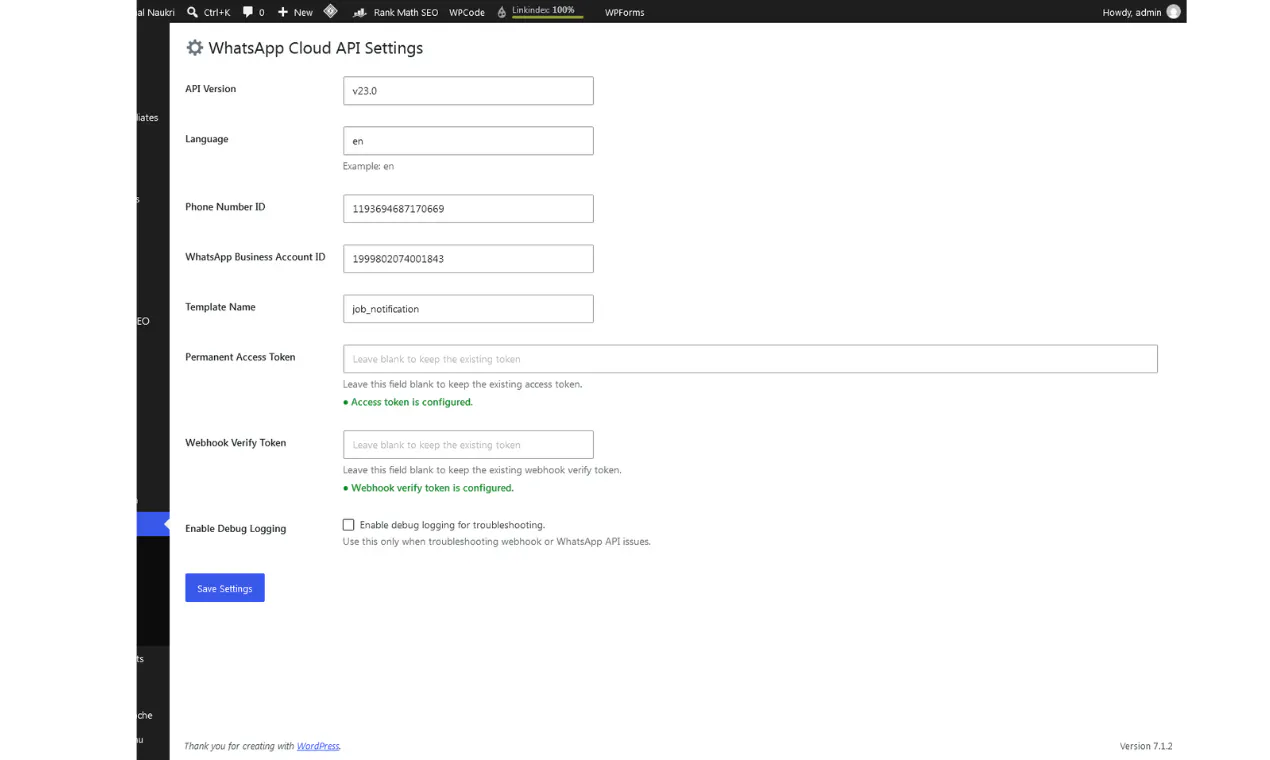The width and height of the screenshot is (1270, 760).
Task: Open the New content menu
Action: (295, 12)
